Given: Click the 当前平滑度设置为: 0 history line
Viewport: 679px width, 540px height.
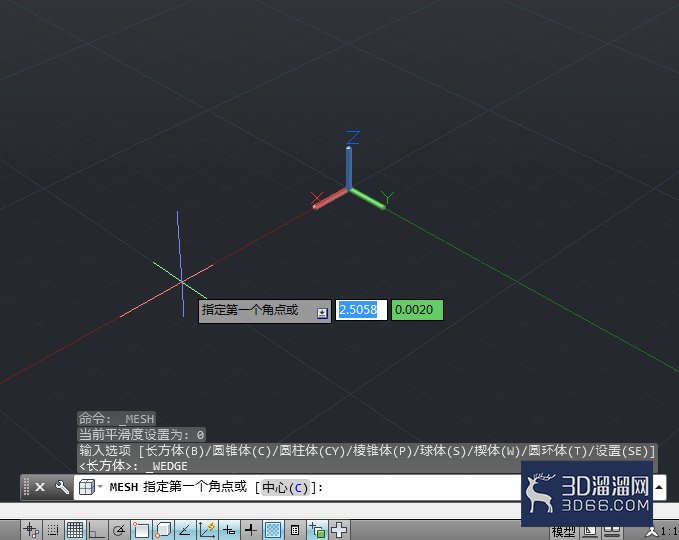Looking at the screenshot, I should [141, 434].
